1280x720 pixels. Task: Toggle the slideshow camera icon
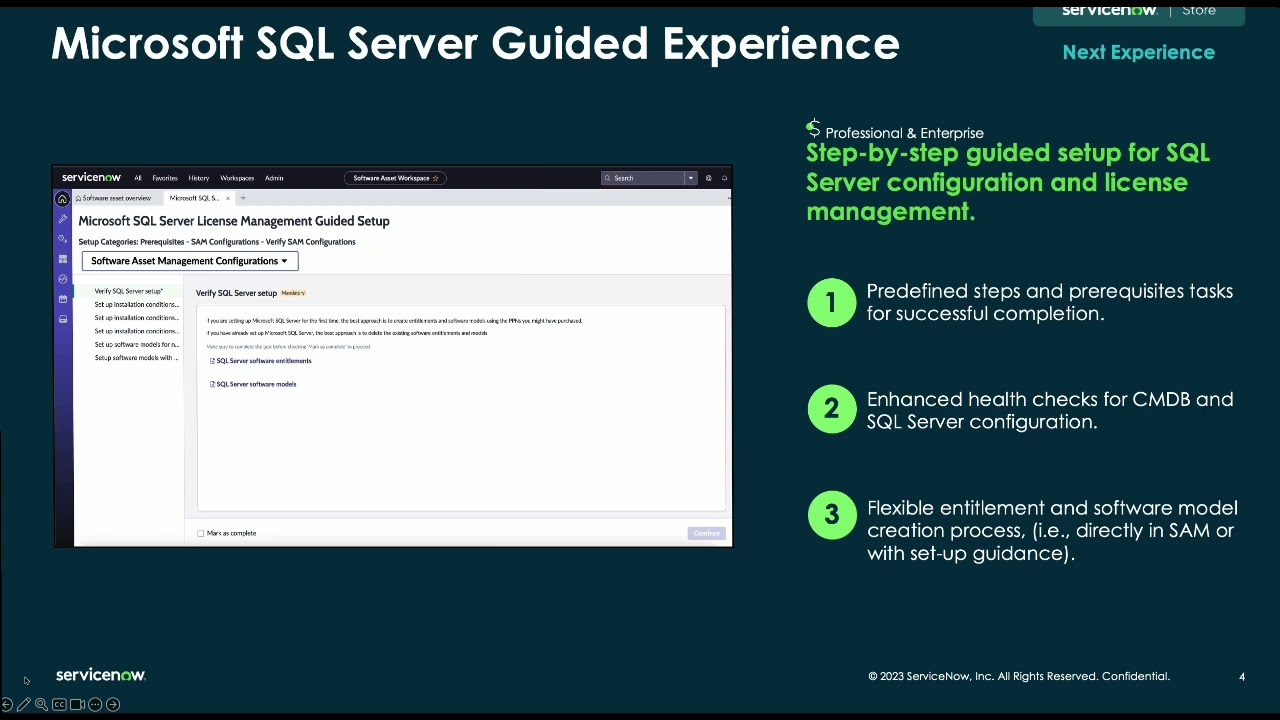pos(77,704)
